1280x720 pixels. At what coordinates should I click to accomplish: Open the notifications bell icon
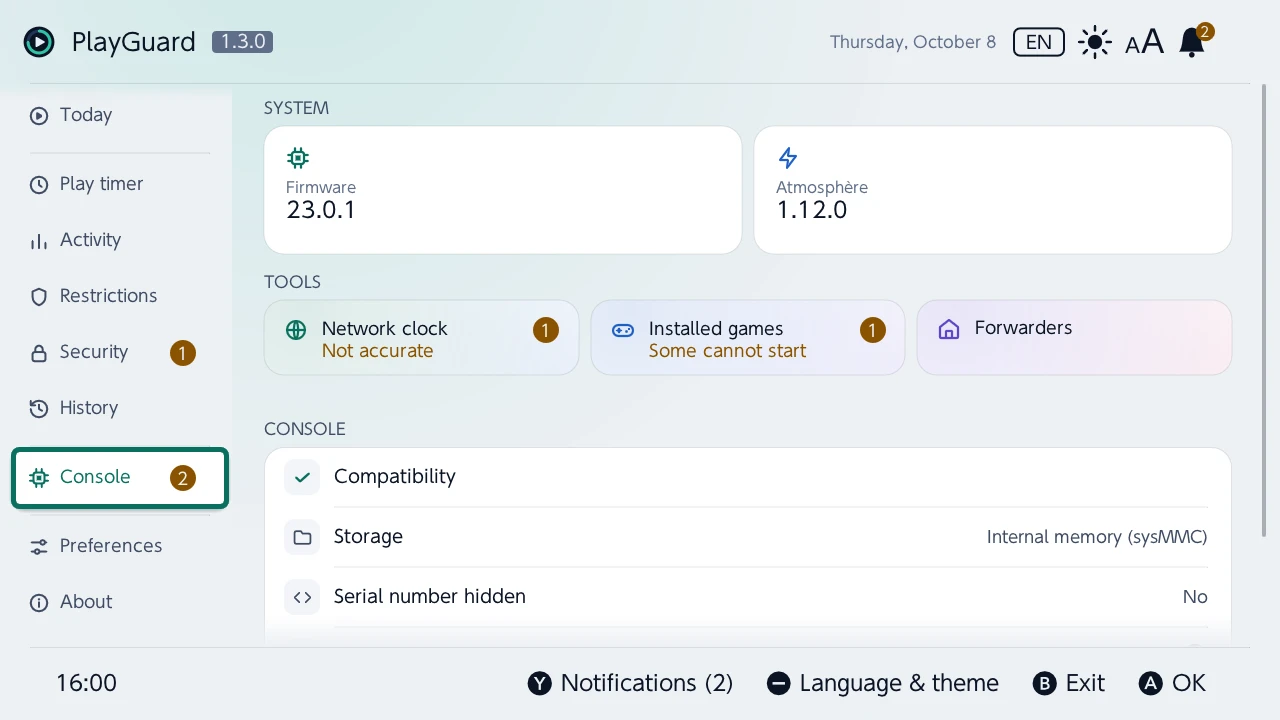click(x=1192, y=42)
